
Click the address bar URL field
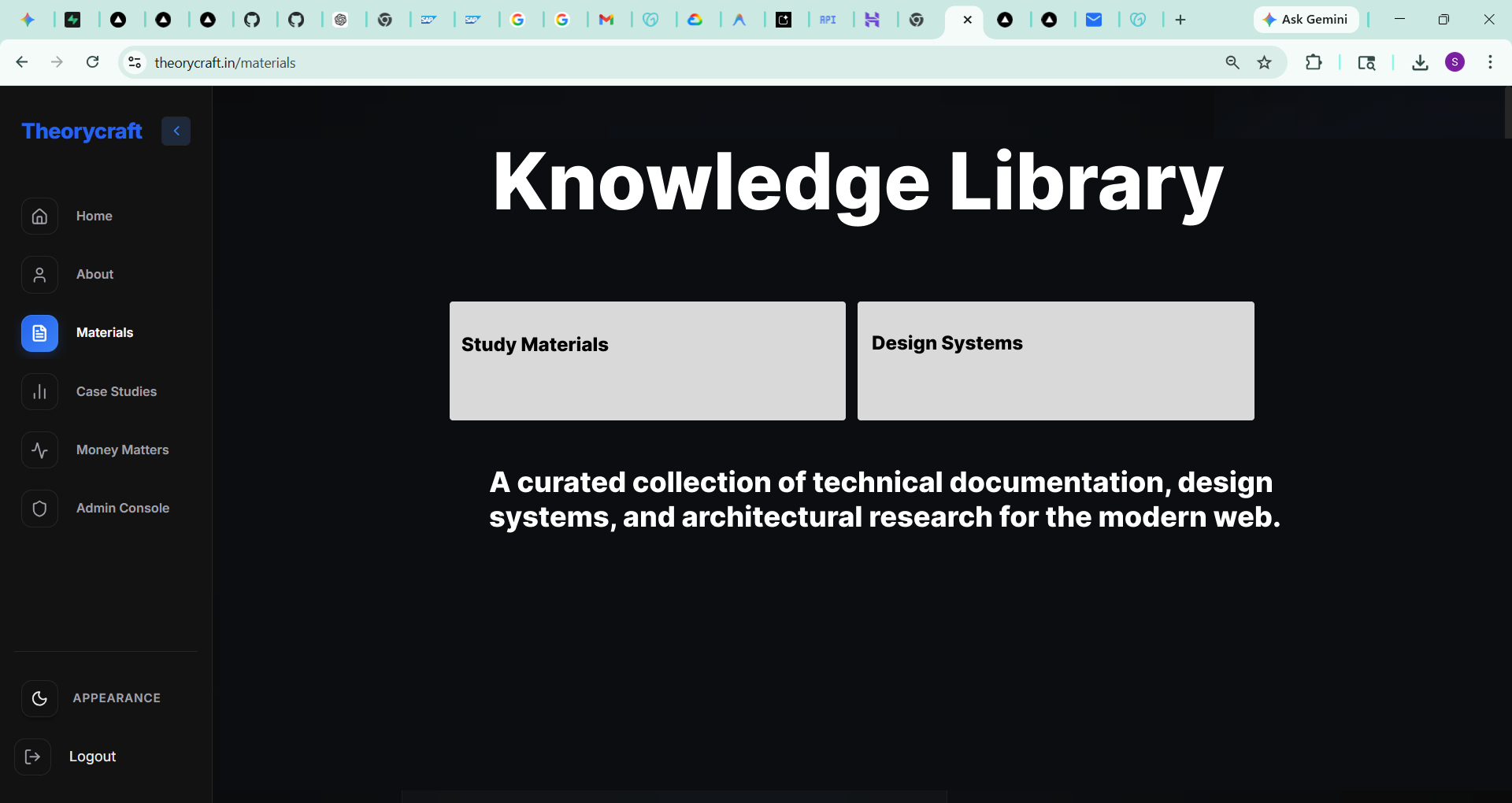point(630,63)
